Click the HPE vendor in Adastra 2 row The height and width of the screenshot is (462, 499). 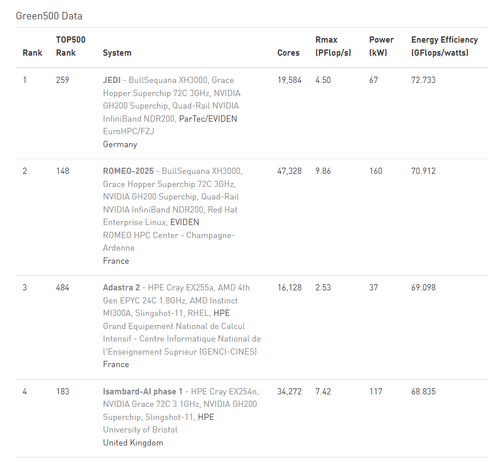[221, 313]
